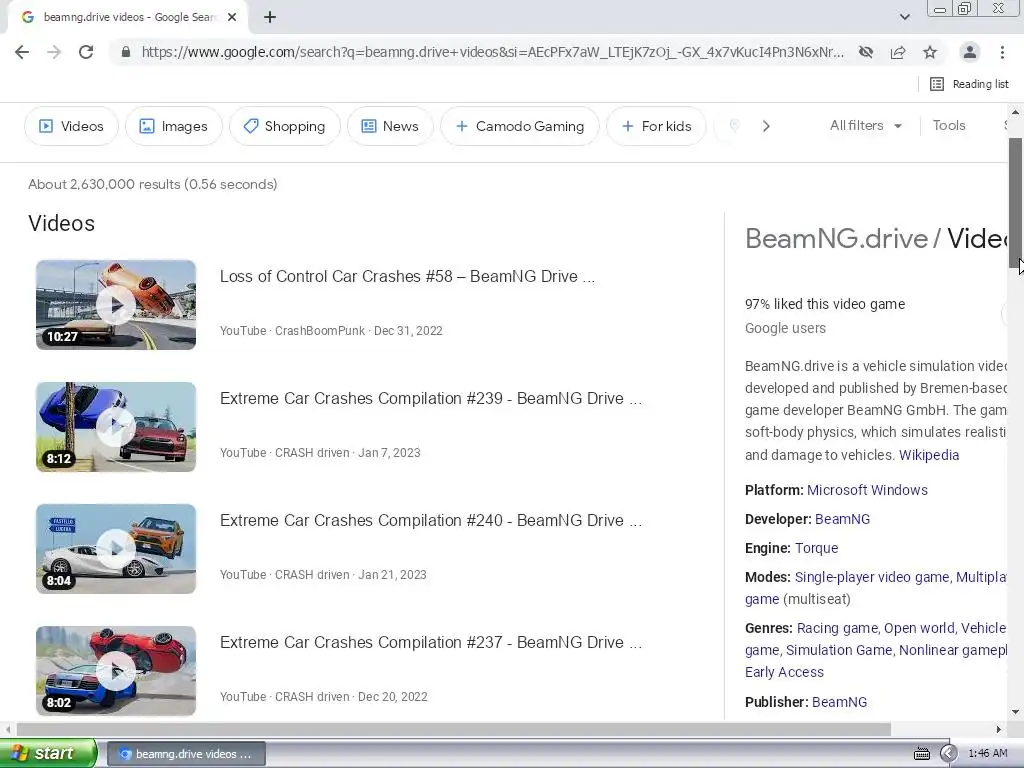Open the Torque engine link
The width and height of the screenshot is (1024, 768).
816,548
